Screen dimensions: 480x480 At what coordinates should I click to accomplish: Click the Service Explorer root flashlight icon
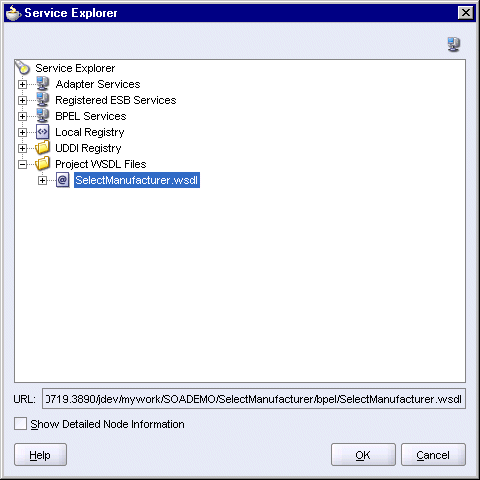coord(23,67)
